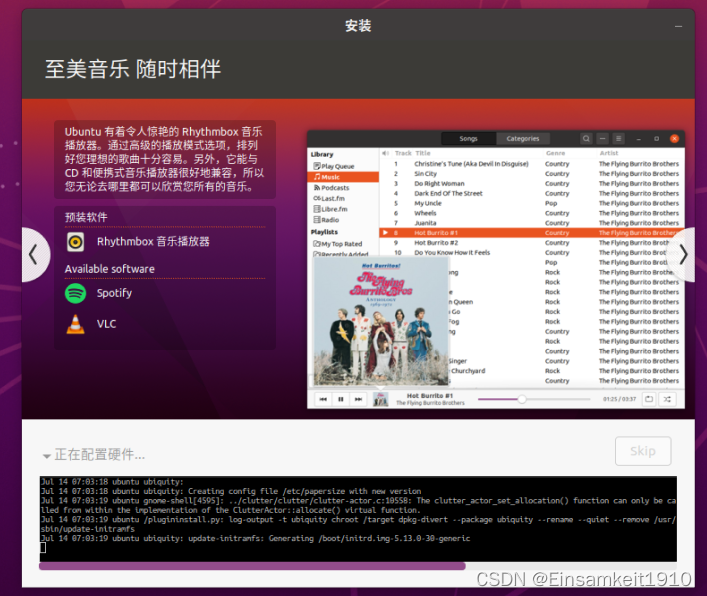Click the Spotify label text

114,293
